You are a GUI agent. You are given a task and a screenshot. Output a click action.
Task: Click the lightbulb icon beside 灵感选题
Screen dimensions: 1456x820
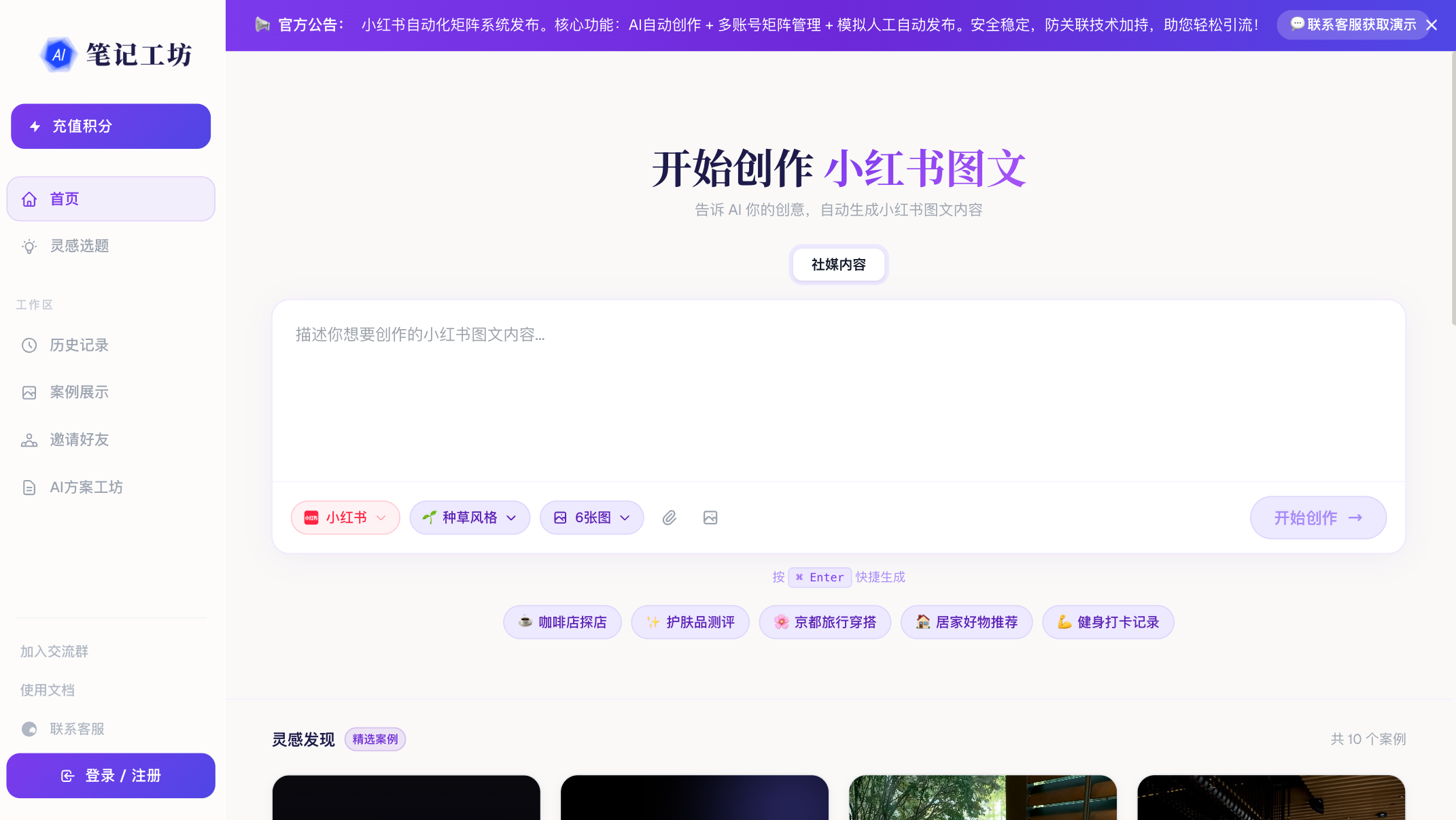(29, 246)
